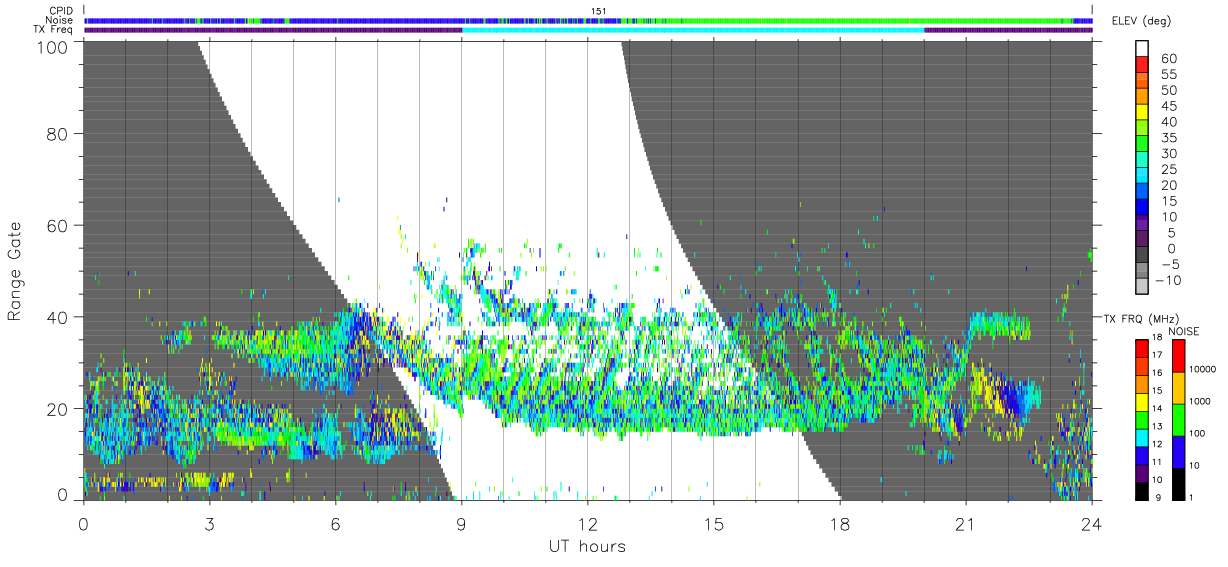Click the 45 label on ELEV colorbar

click(1168, 106)
